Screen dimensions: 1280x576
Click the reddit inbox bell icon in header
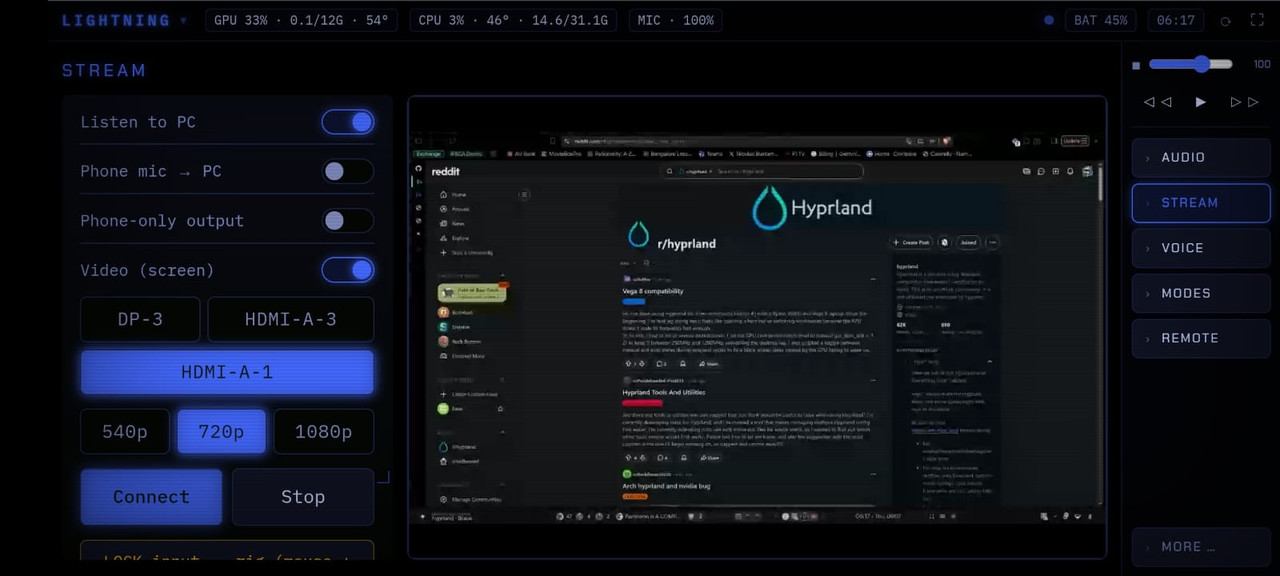[1071, 172]
